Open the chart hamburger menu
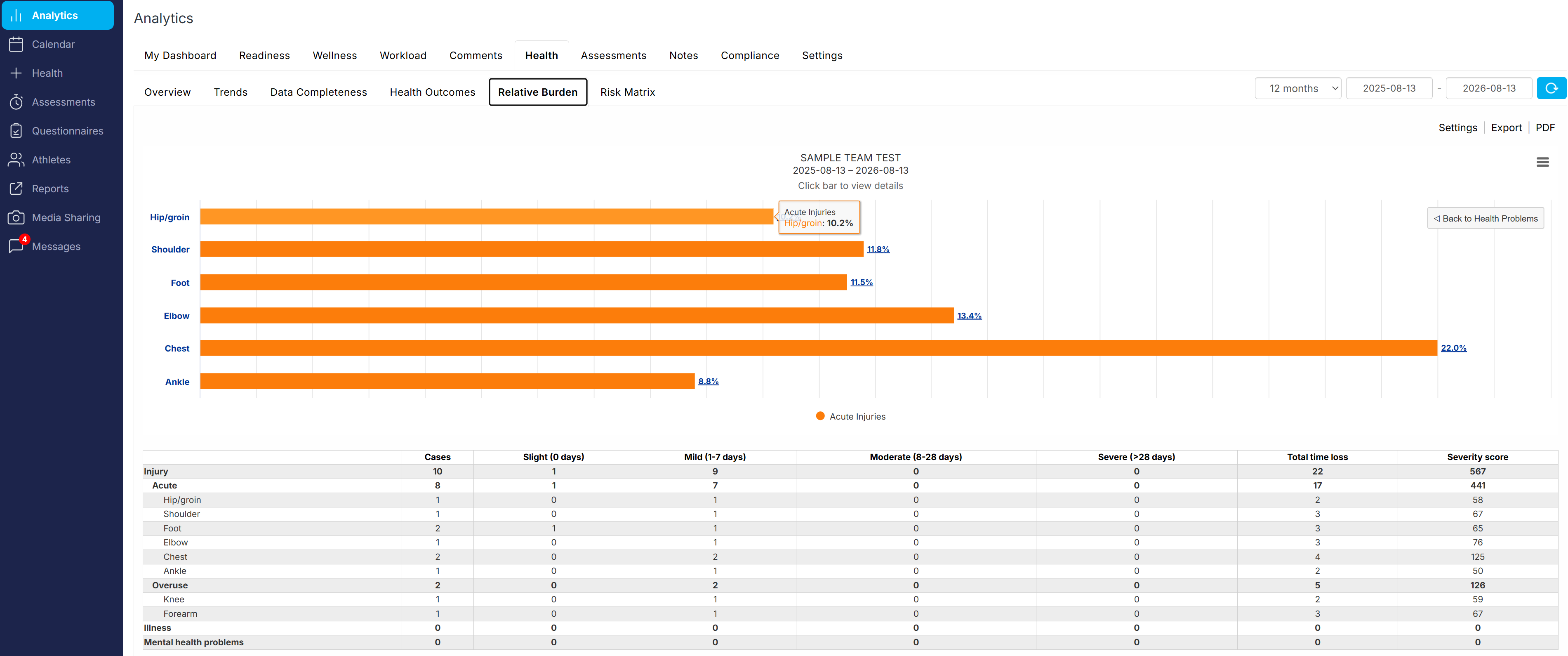Viewport: 1568px width, 656px height. pyautogui.click(x=1542, y=162)
